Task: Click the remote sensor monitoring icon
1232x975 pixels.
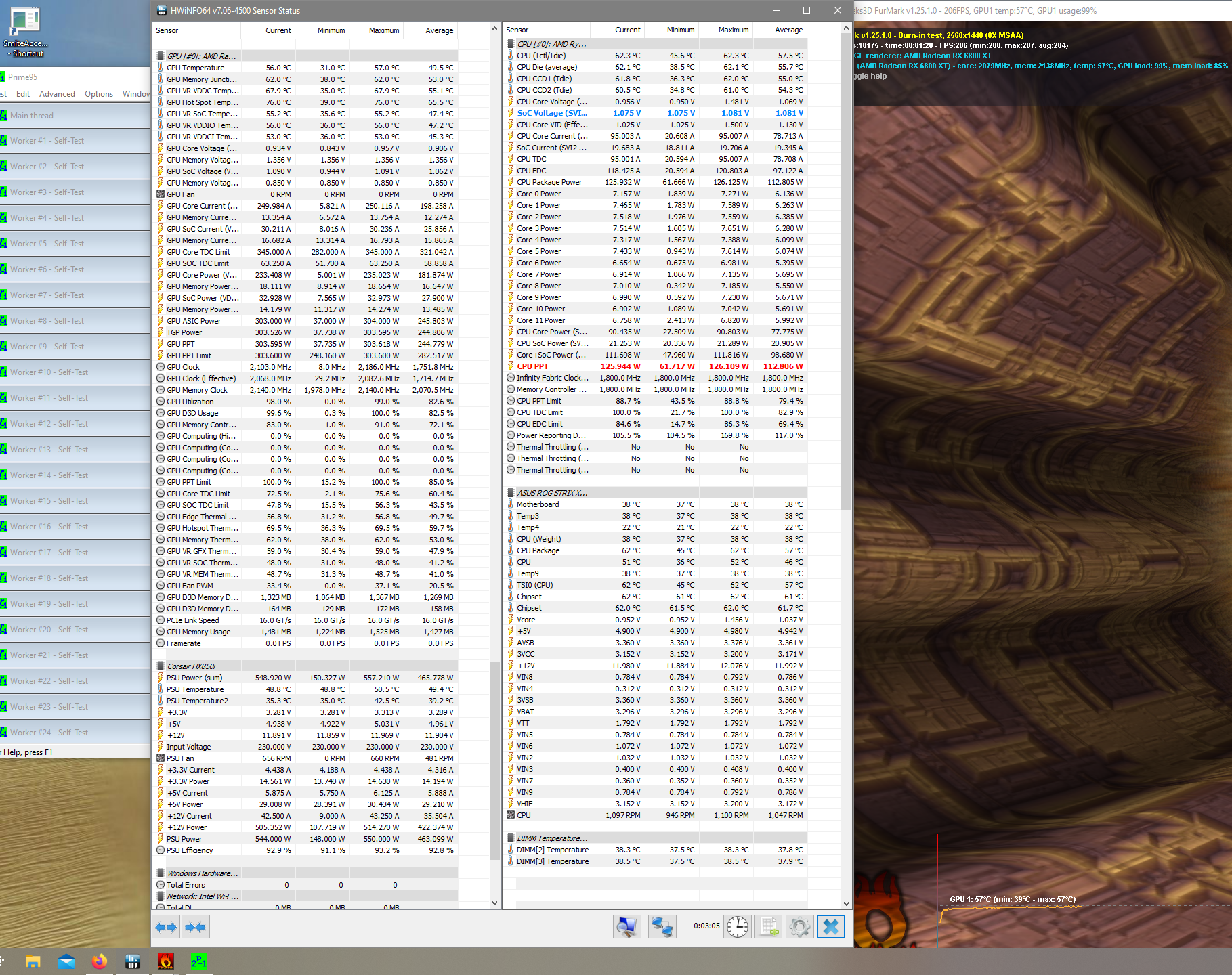Action: coord(662,926)
